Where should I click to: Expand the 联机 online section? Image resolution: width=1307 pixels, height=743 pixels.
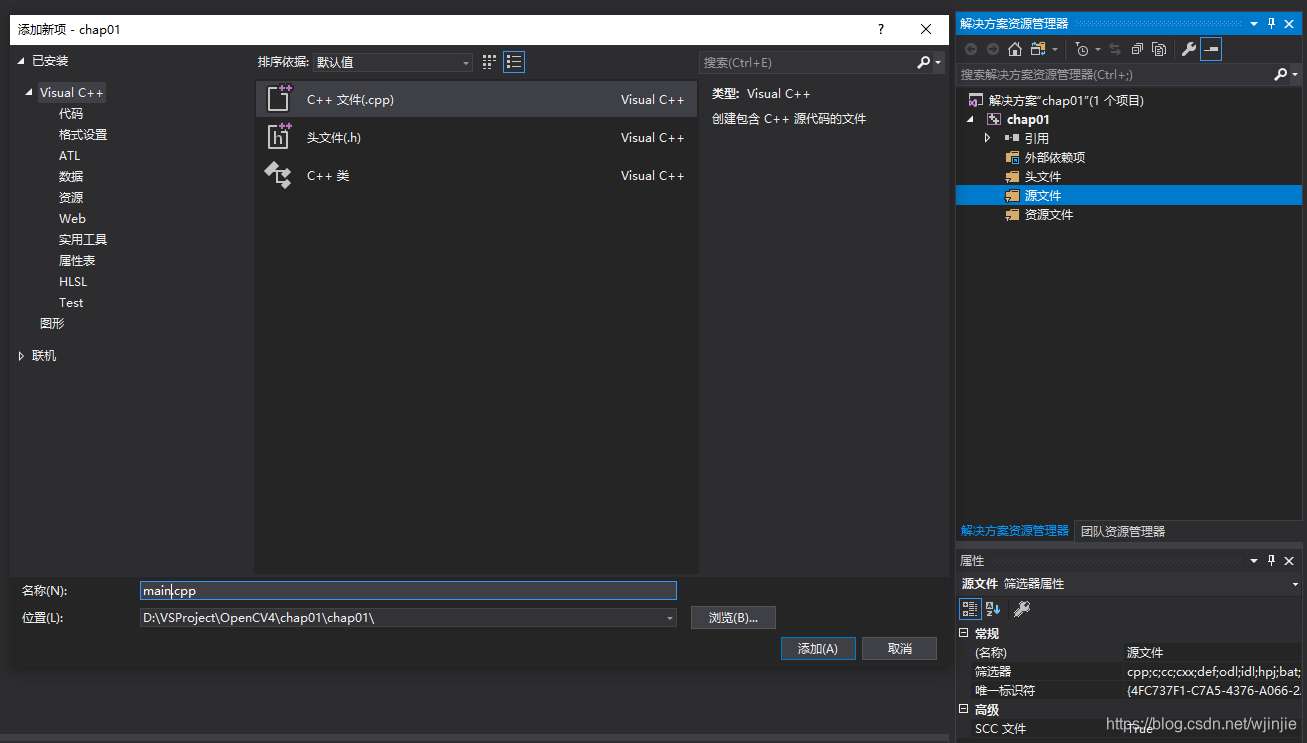21,356
